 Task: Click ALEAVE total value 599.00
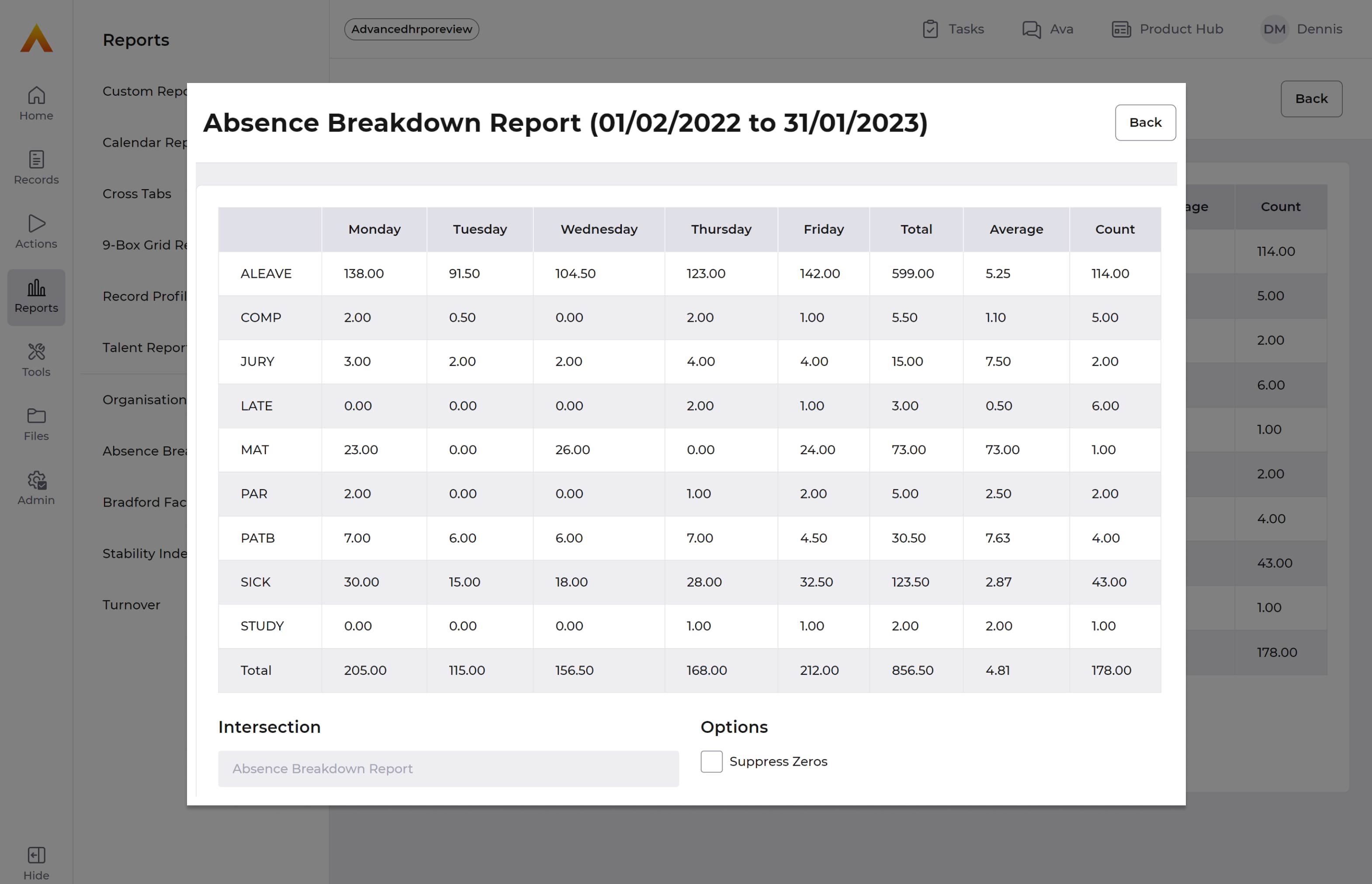[x=913, y=273]
